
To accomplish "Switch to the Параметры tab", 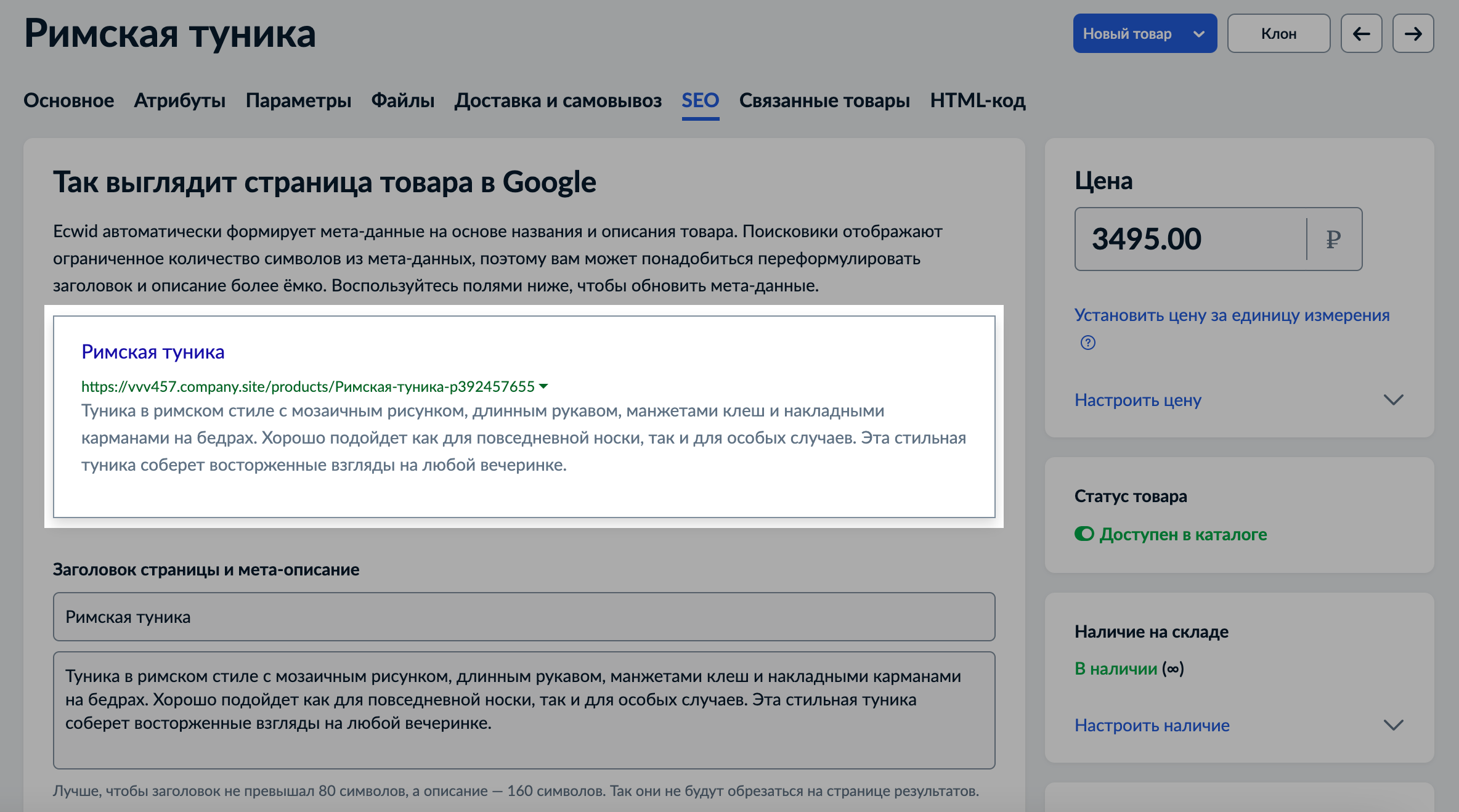I will tap(298, 100).
